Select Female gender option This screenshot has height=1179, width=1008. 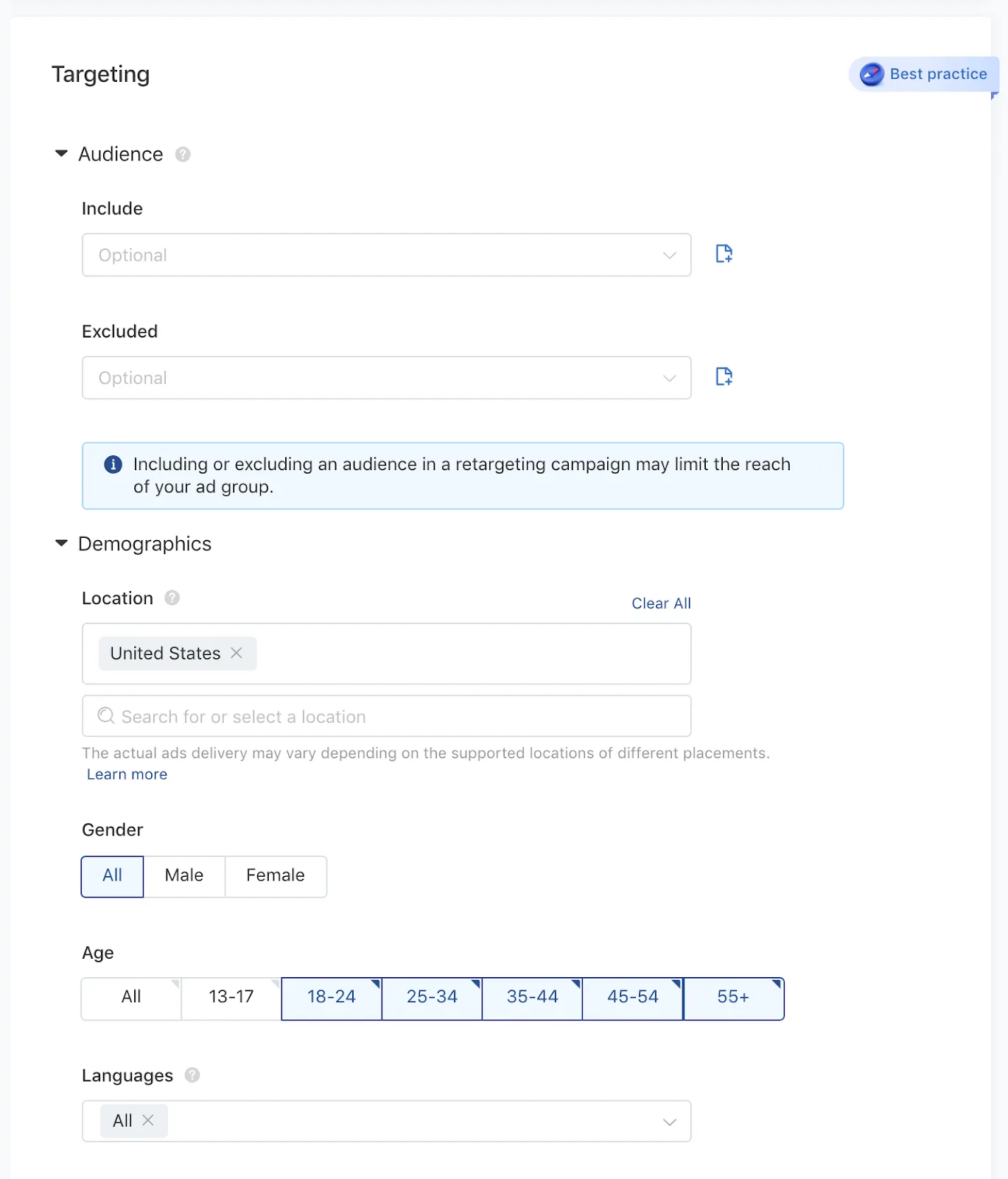(x=275, y=875)
